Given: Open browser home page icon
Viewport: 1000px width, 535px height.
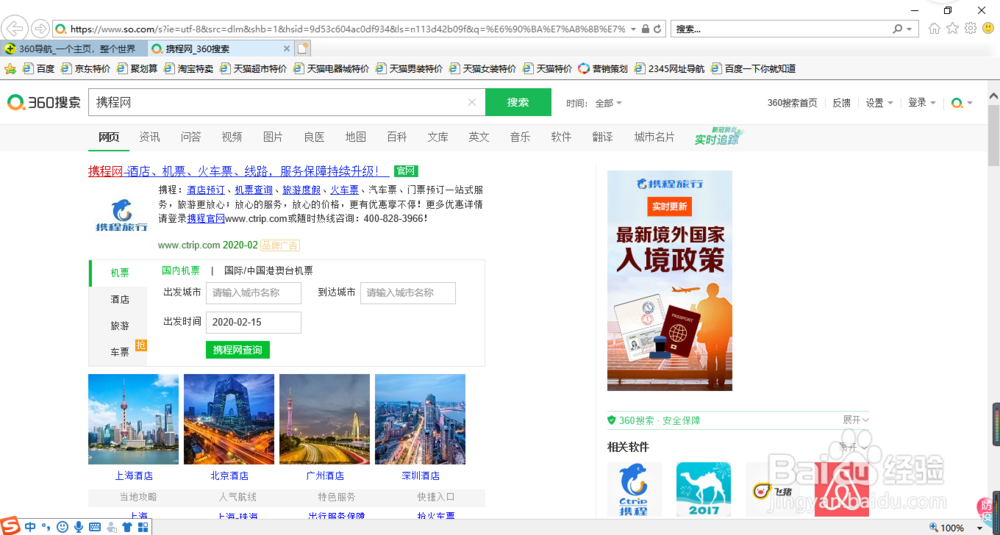Looking at the screenshot, I should (x=934, y=29).
